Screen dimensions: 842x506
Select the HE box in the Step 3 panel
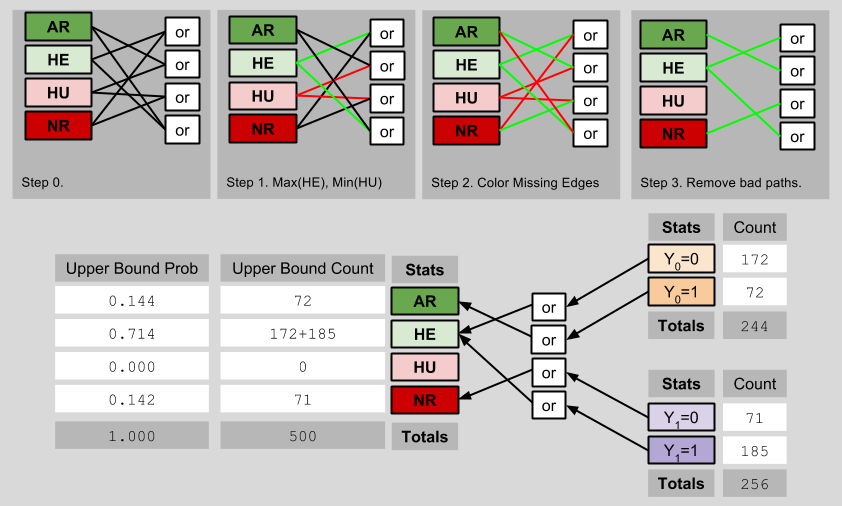click(673, 68)
